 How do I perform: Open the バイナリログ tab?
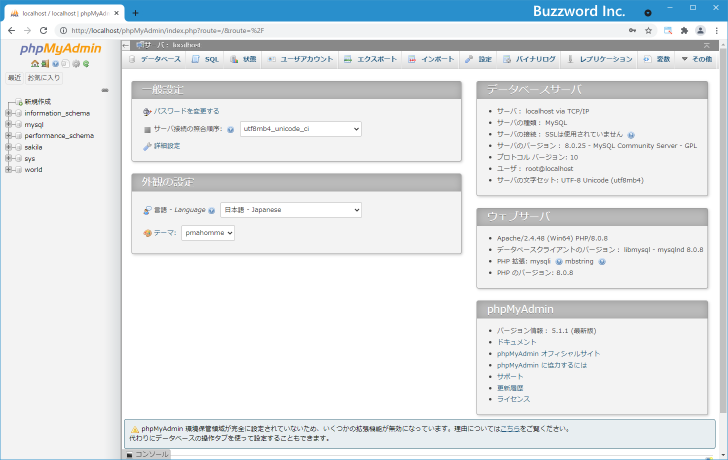530,59
